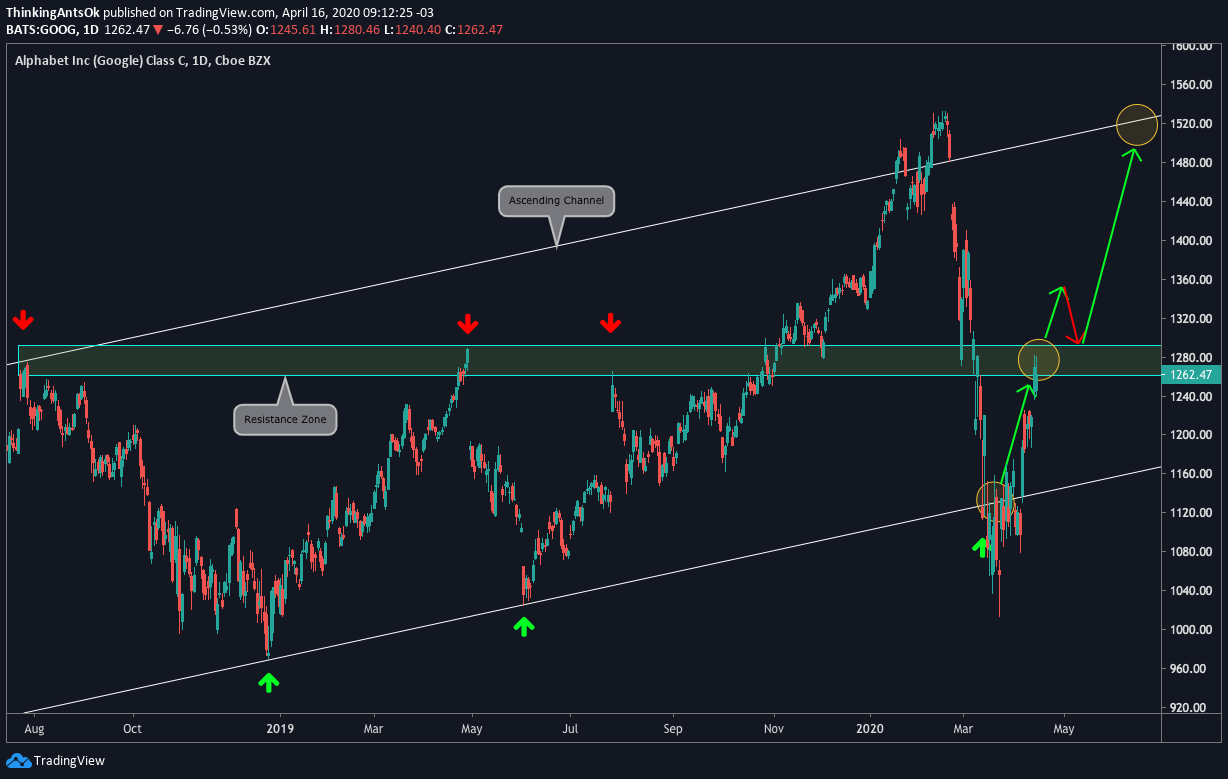Click the Jul label on time axis
1228x779 pixels.
[570, 729]
